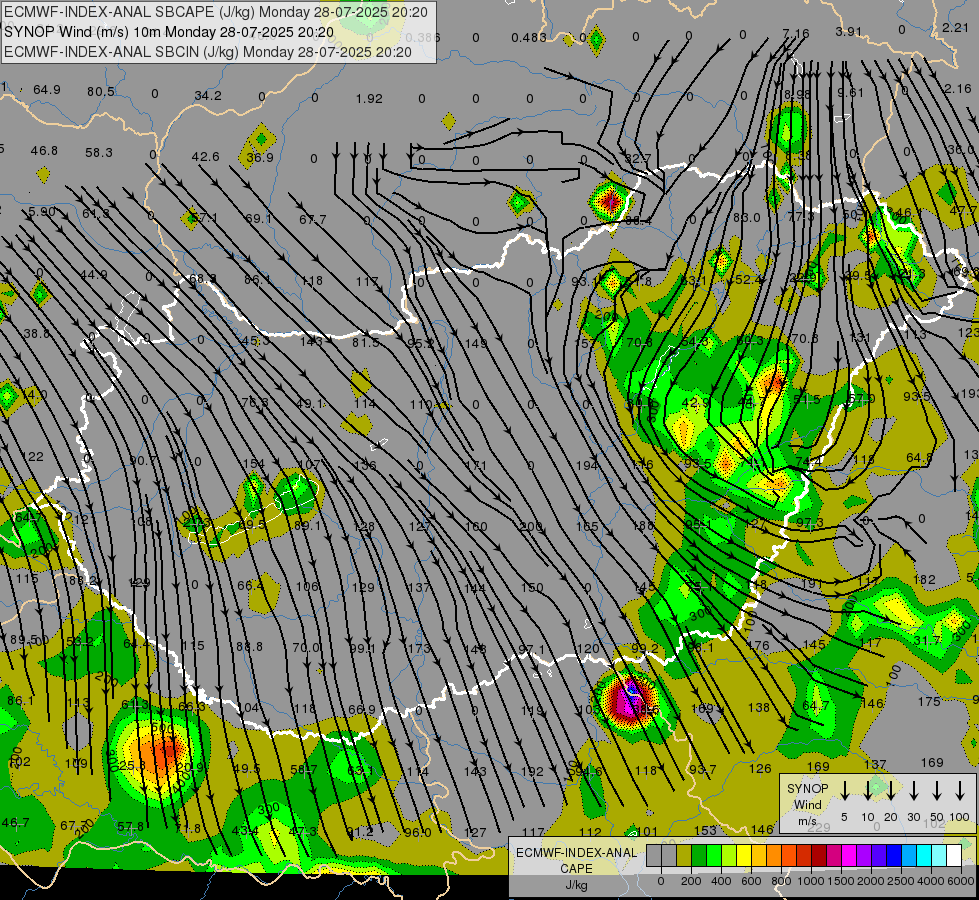Click the 194 CAPE value mid-map
The width and height of the screenshot is (979, 900).
(587, 465)
